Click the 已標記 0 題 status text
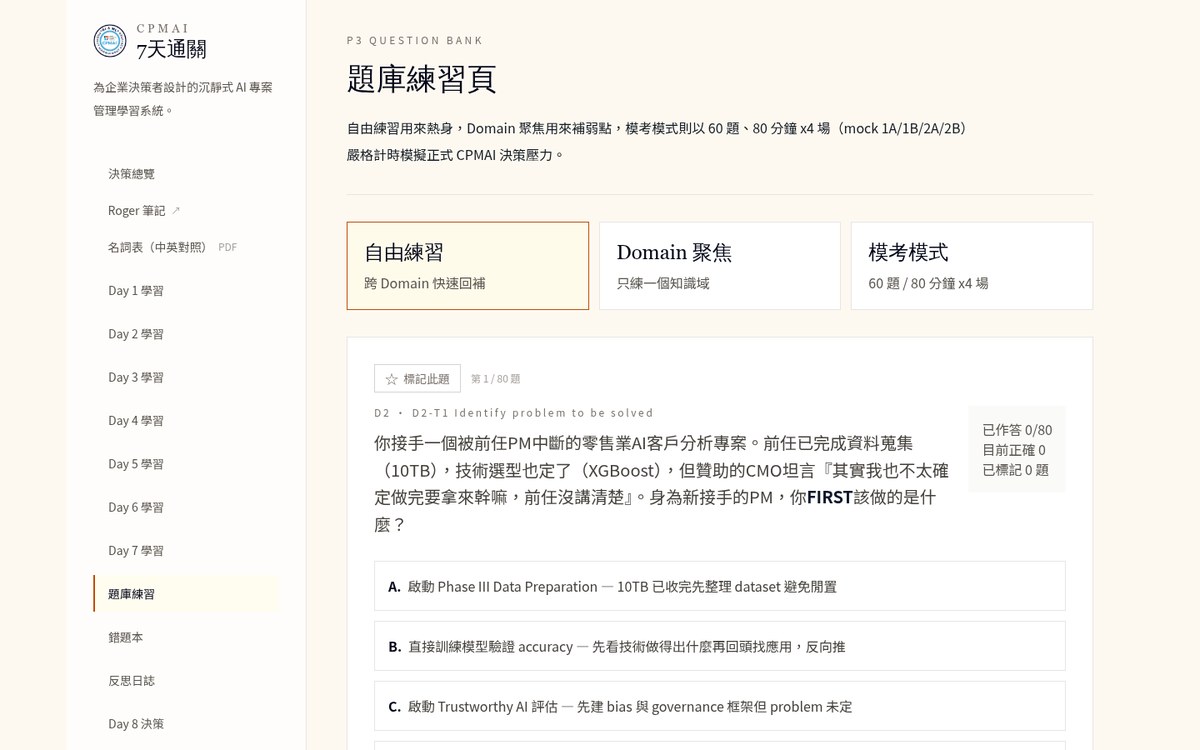This screenshot has height=750, width=1200. (x=1015, y=470)
